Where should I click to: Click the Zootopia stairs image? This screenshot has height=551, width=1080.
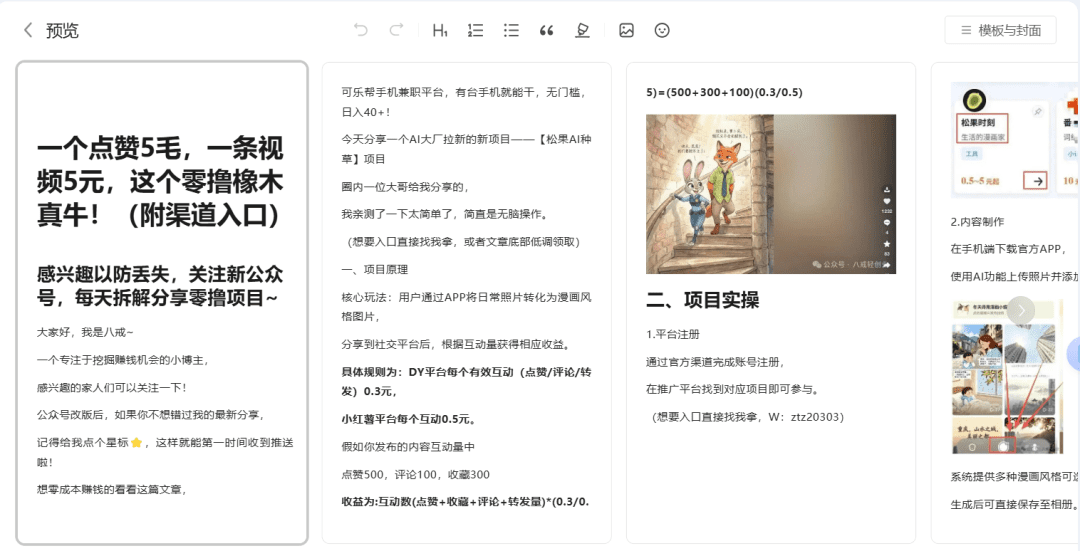tap(770, 193)
